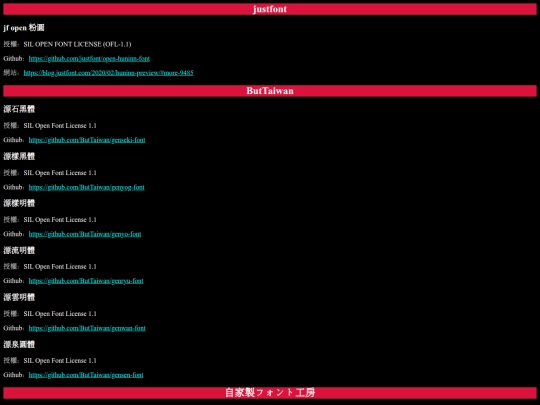540x405 pixels.
Task: Open the ButTaiwan gensen-font GitHub link
Action: tap(86, 375)
